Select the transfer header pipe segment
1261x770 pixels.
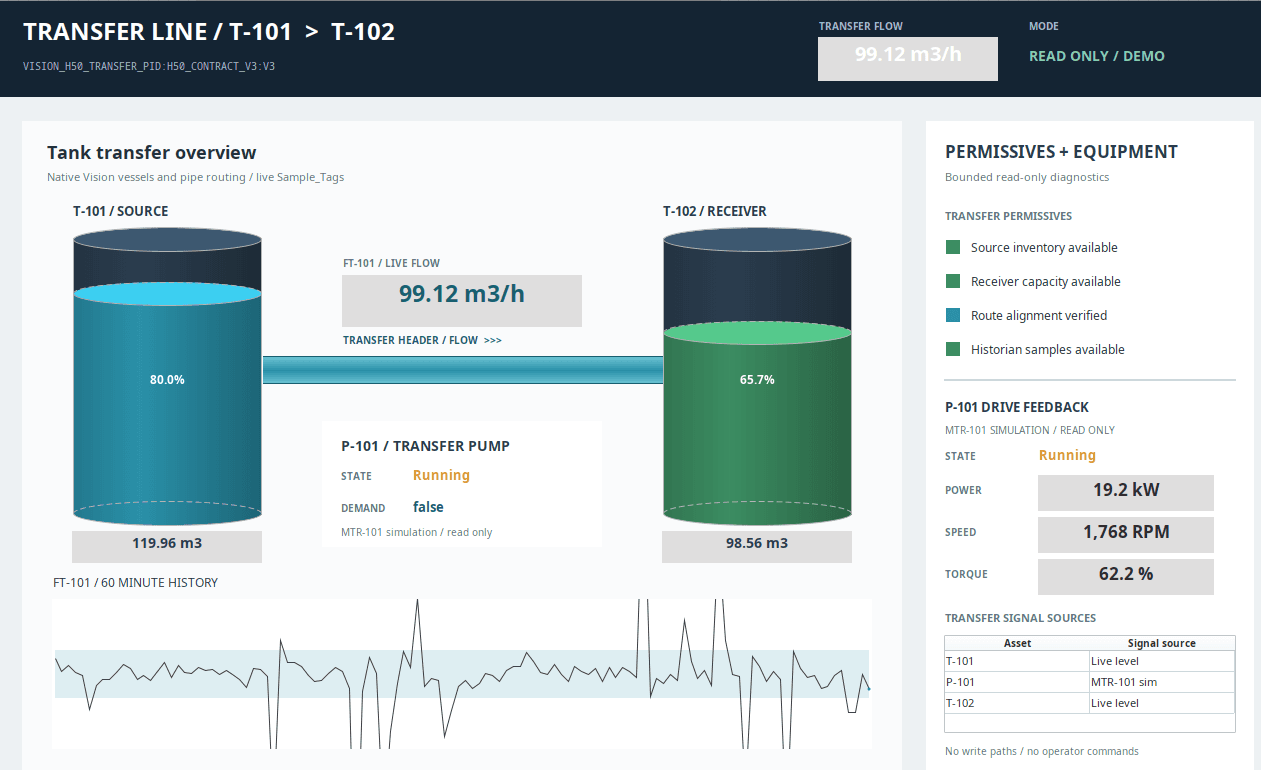click(x=462, y=370)
